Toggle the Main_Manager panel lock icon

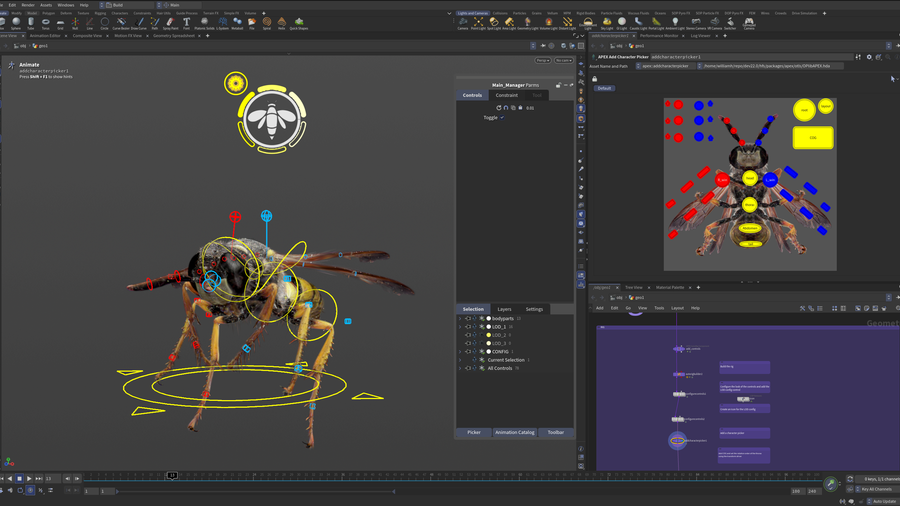tap(558, 85)
